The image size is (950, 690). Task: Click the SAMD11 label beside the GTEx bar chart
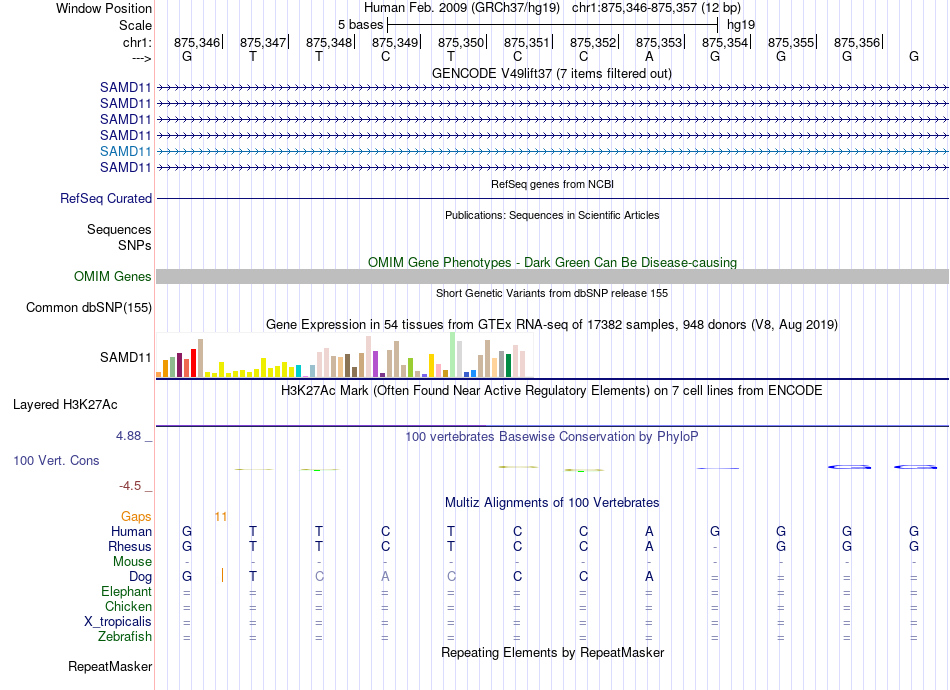pos(125,357)
